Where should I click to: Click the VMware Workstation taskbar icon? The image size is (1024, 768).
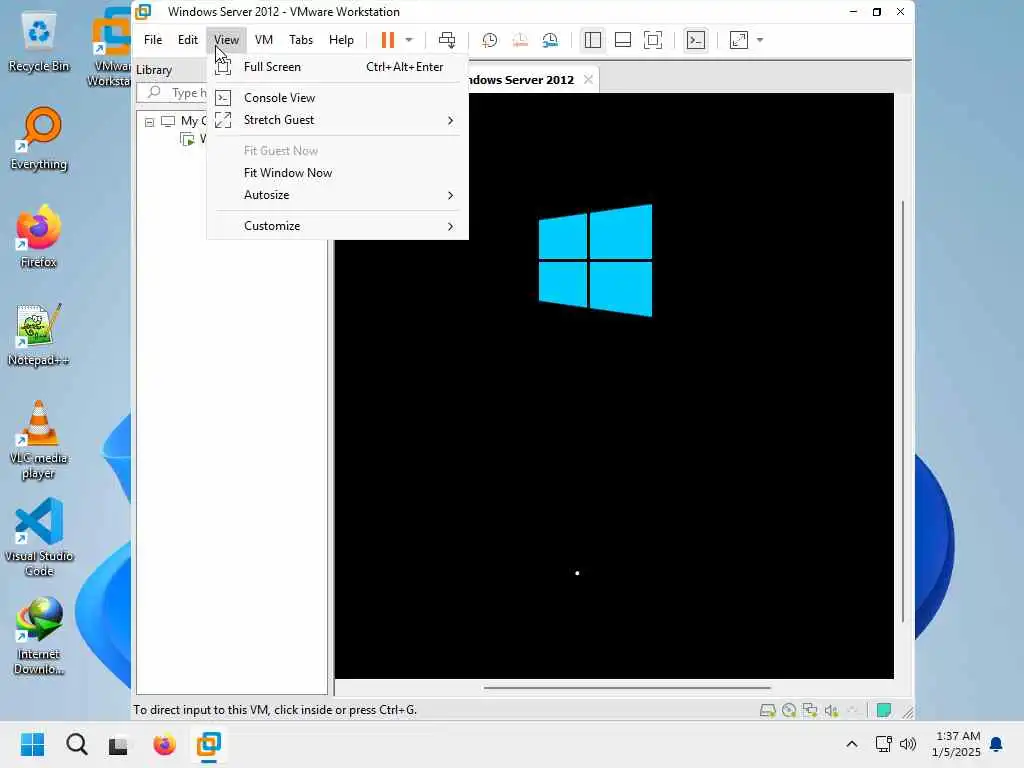tap(209, 744)
